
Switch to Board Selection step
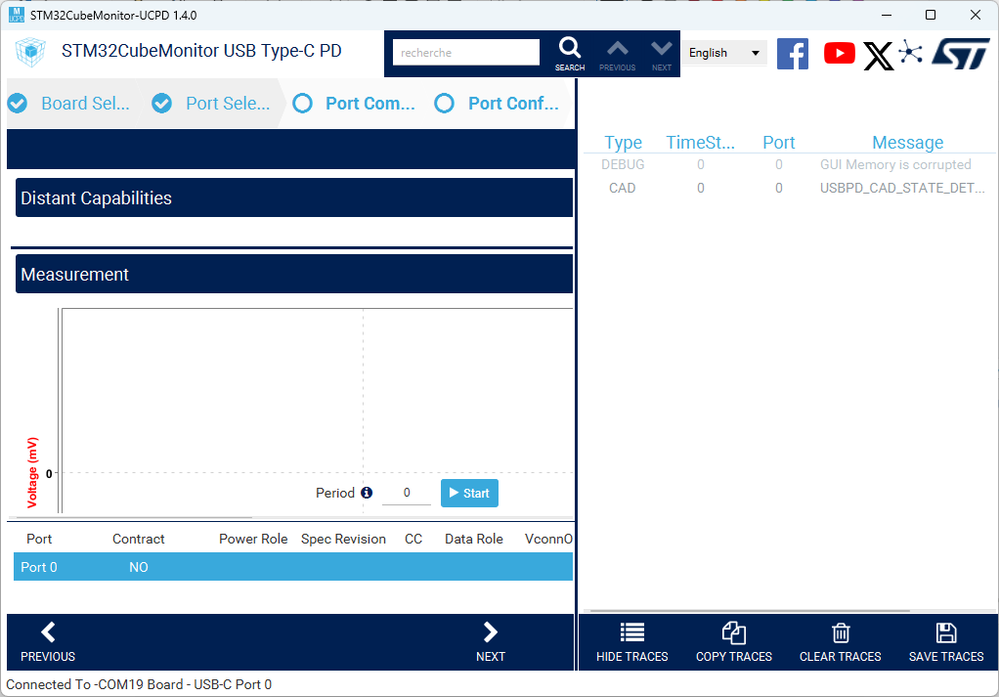(71, 103)
